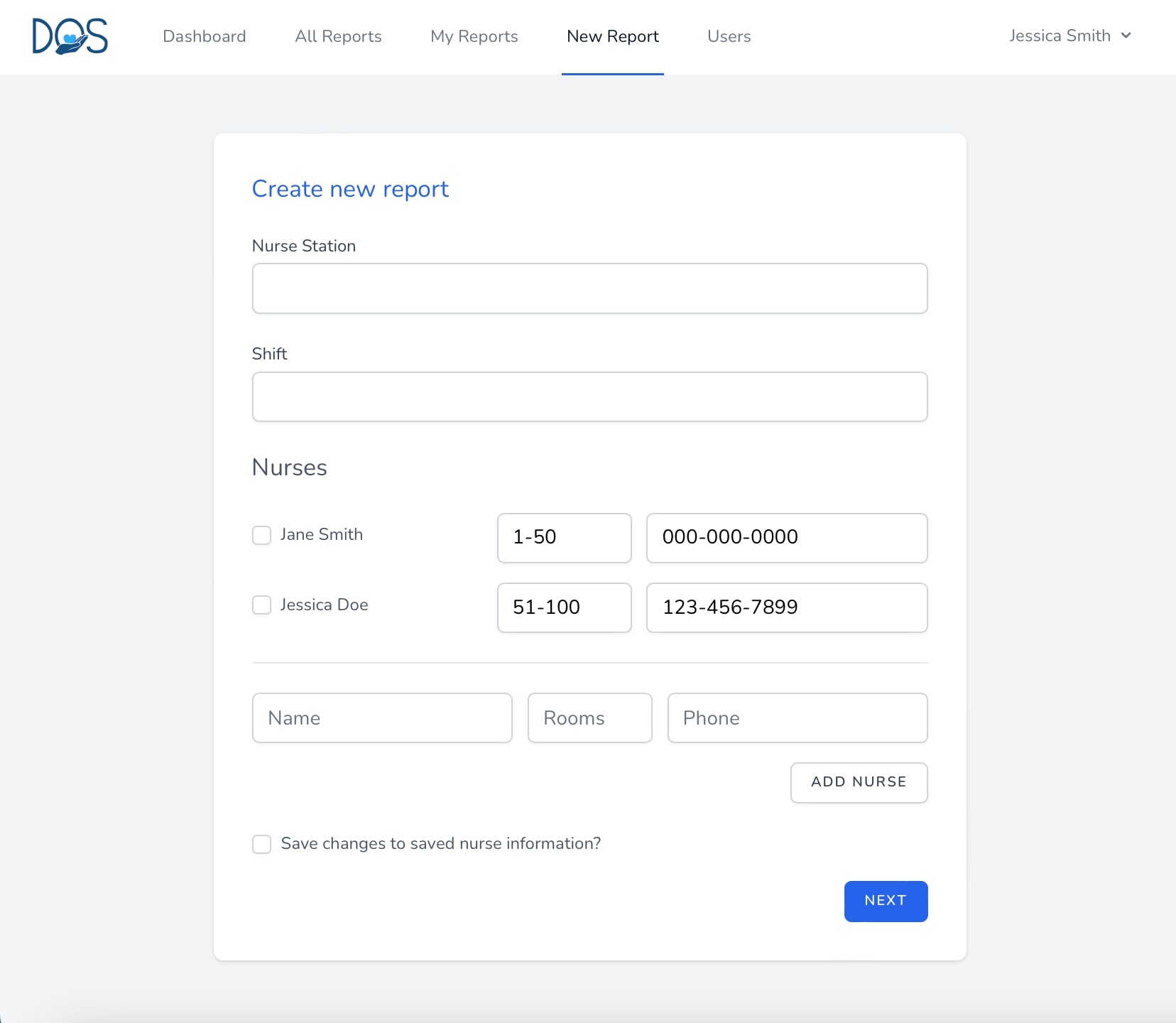The image size is (1176, 1023).
Task: Switch to My Reports tab
Action: coord(474,36)
